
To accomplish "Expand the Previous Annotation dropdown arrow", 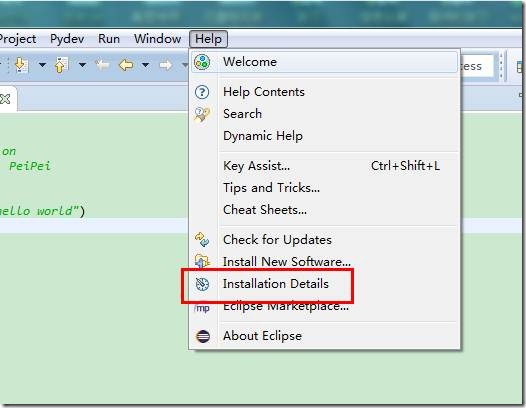I will 83,65.
